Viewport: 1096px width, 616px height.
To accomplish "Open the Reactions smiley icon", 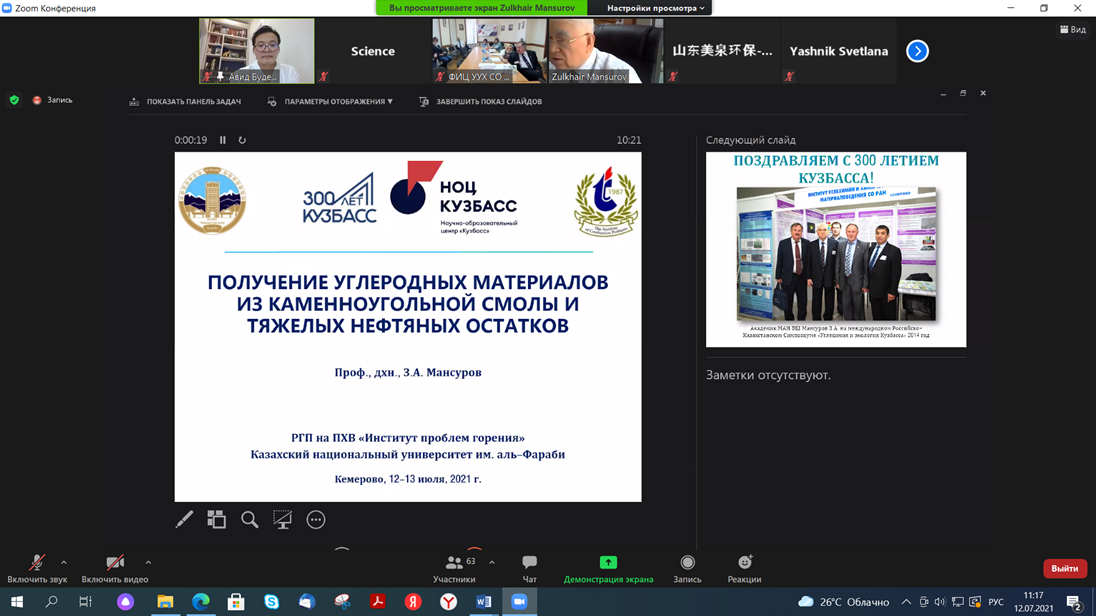I will (x=744, y=568).
